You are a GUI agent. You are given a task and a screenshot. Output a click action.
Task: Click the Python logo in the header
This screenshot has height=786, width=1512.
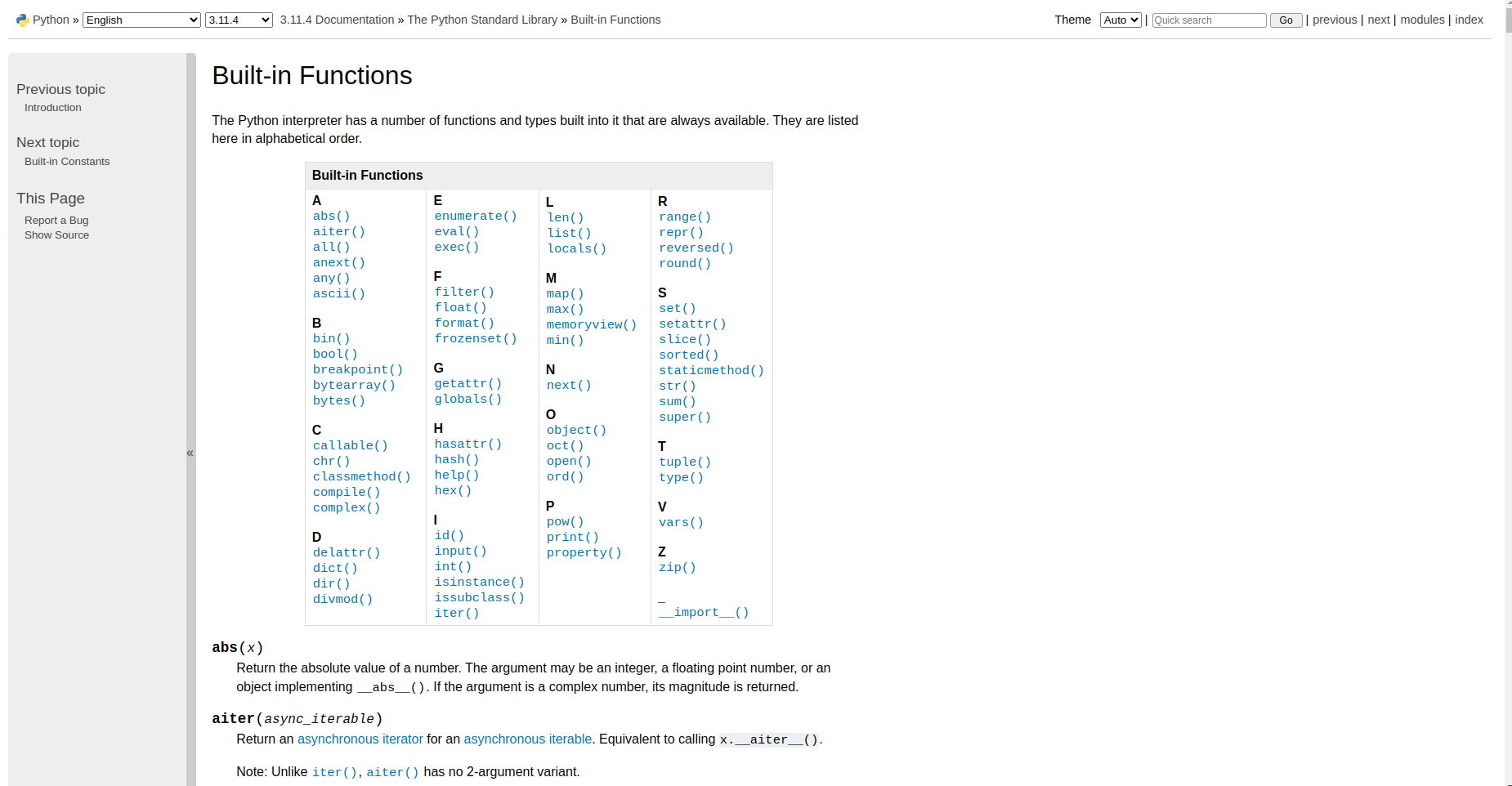pyautogui.click(x=20, y=20)
